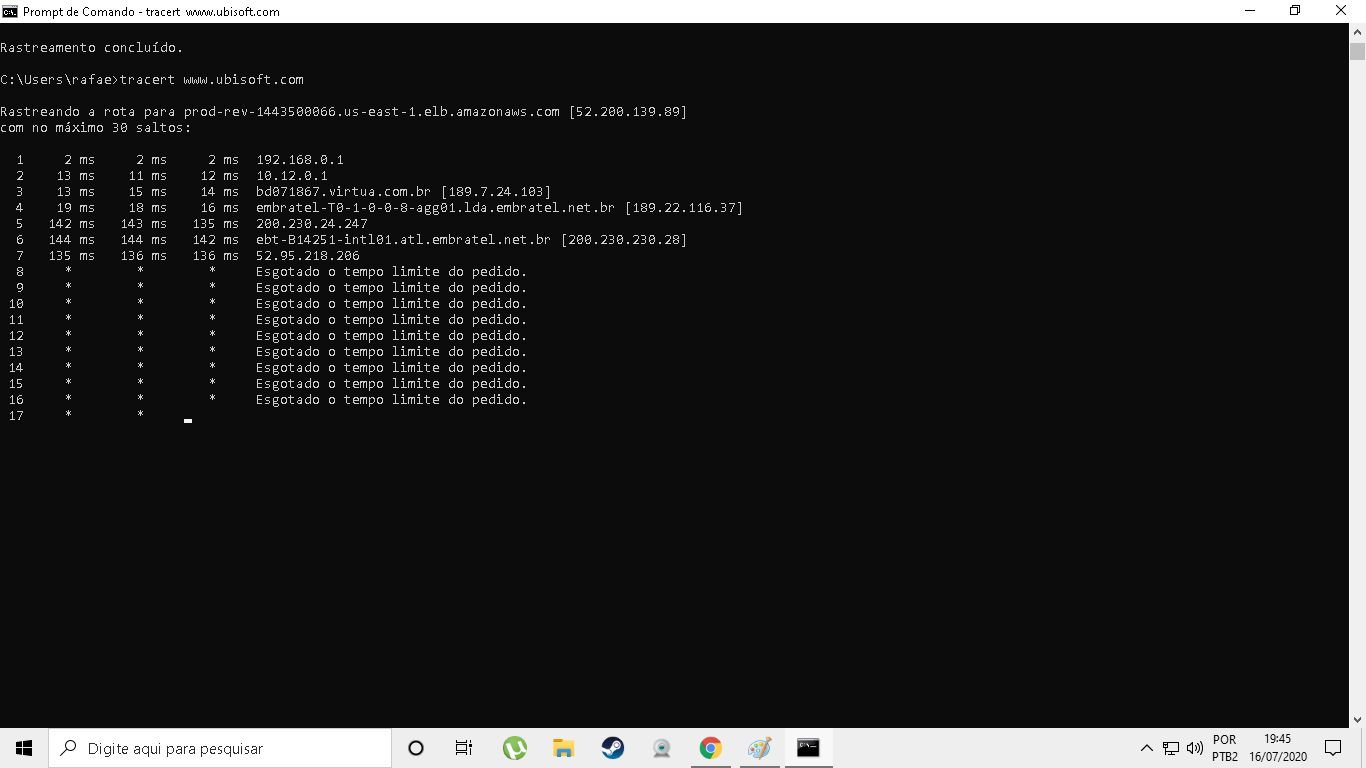This screenshot has width=1366, height=768.
Task: Click the taskbar search box
Action: pos(220,748)
